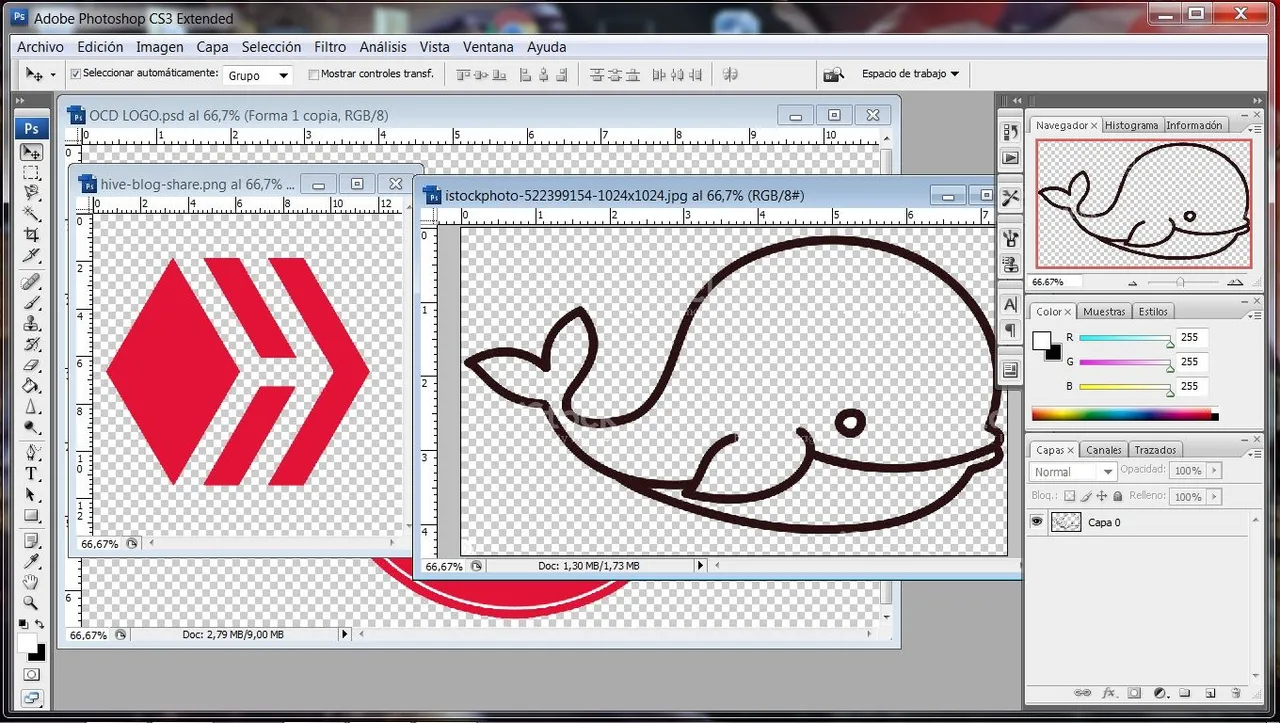
Task: Open the Paragraph panel dock icon
Action: [1010, 330]
